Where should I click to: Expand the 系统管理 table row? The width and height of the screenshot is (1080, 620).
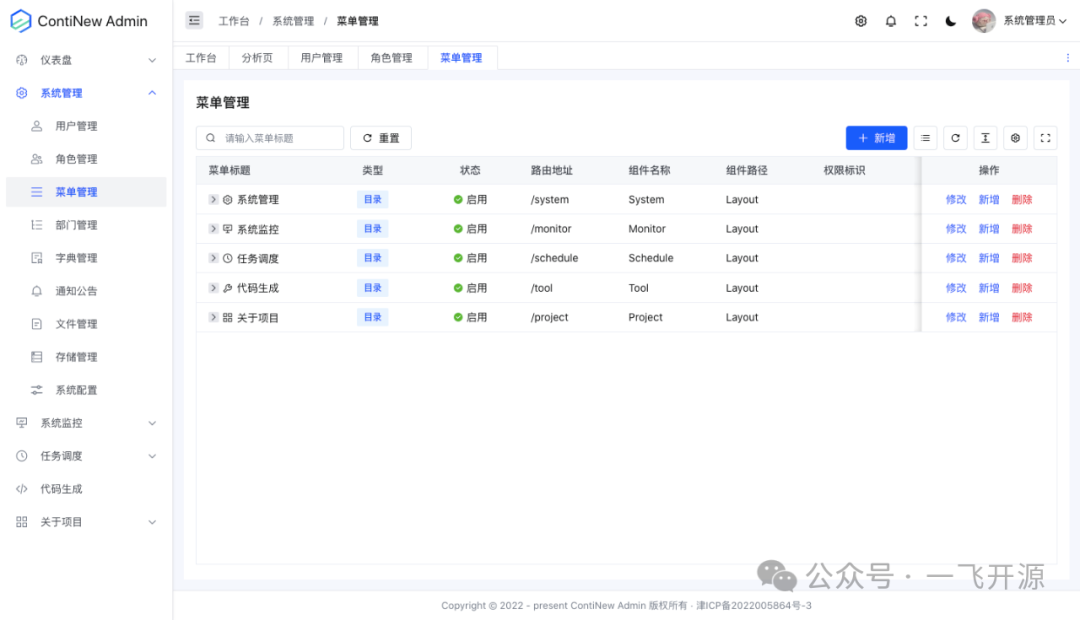point(211,199)
